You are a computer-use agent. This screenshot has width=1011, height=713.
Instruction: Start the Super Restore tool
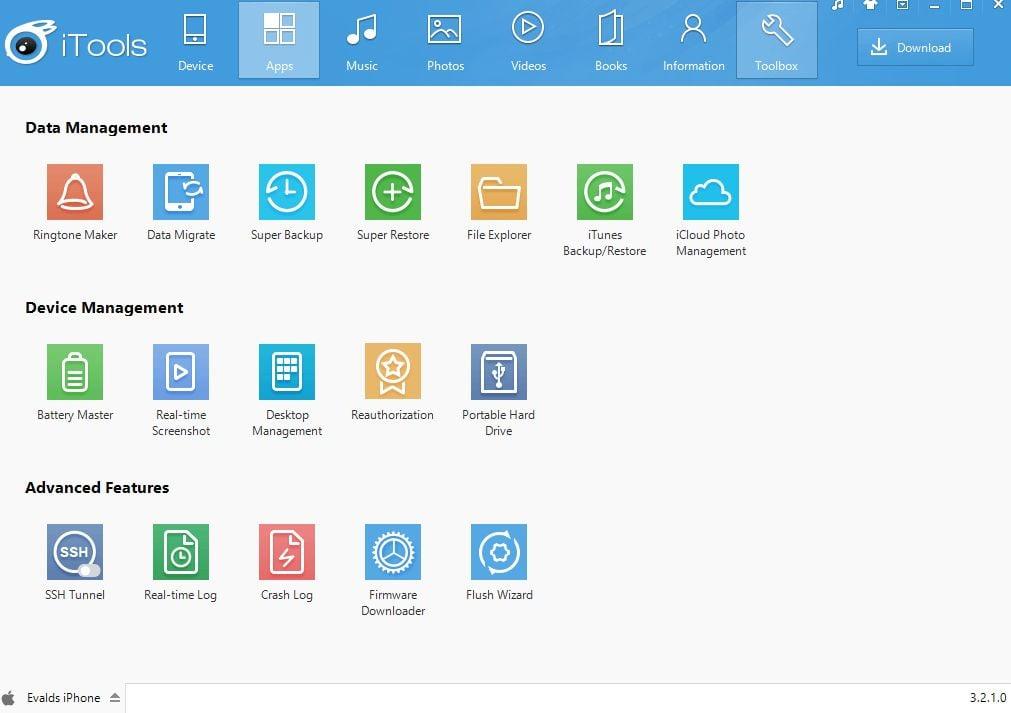point(393,192)
